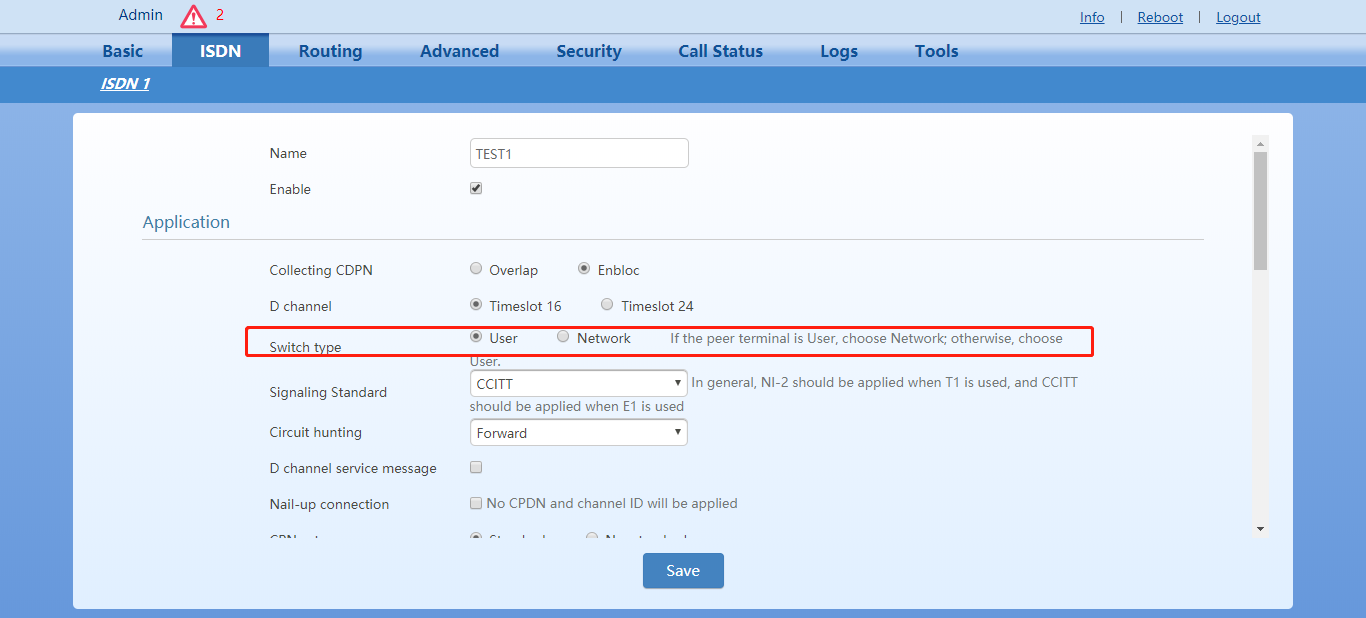Click the Collecting CDPN label
Screen dimensions: 1366x618
[321, 270]
